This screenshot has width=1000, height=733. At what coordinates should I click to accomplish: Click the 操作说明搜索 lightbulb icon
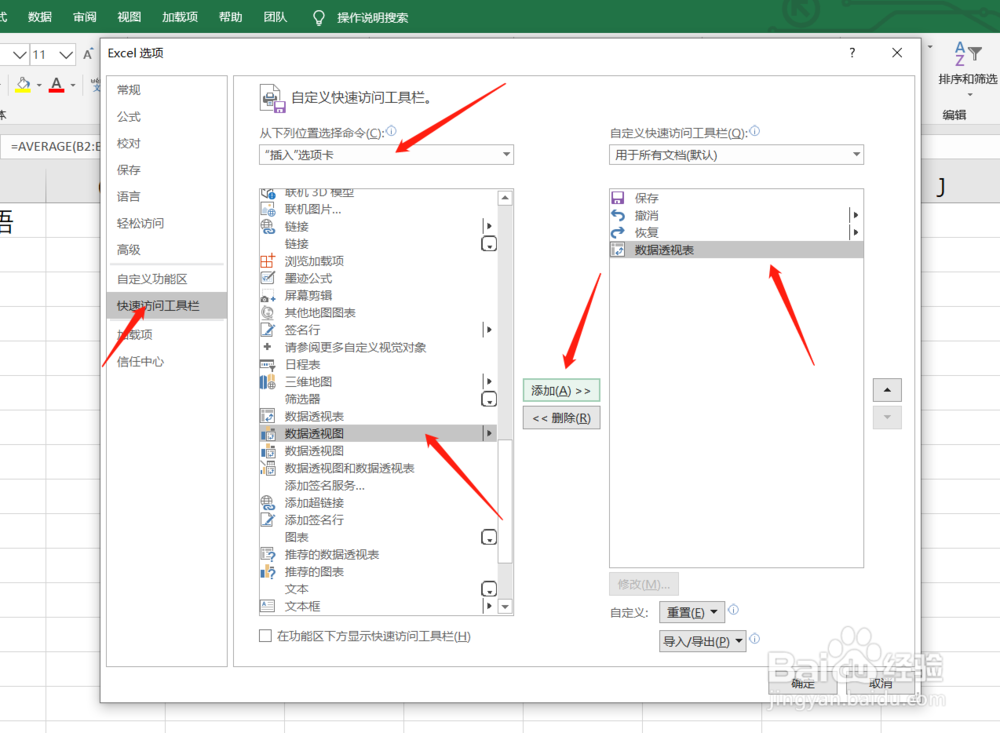(x=319, y=17)
